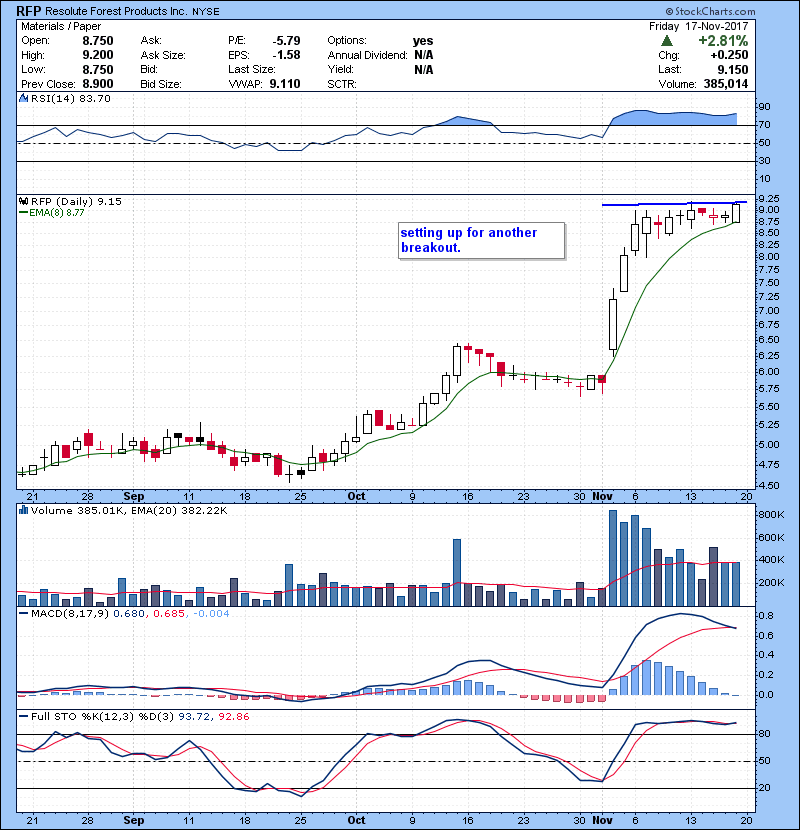Click the Sep label on bottom date axis
Image resolution: width=800 pixels, height=830 pixels.
point(133,820)
